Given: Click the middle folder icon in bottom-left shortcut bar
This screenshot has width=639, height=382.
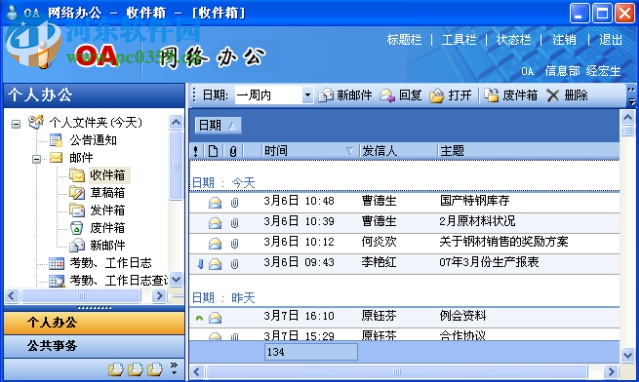Looking at the screenshot, I should coord(135,369).
